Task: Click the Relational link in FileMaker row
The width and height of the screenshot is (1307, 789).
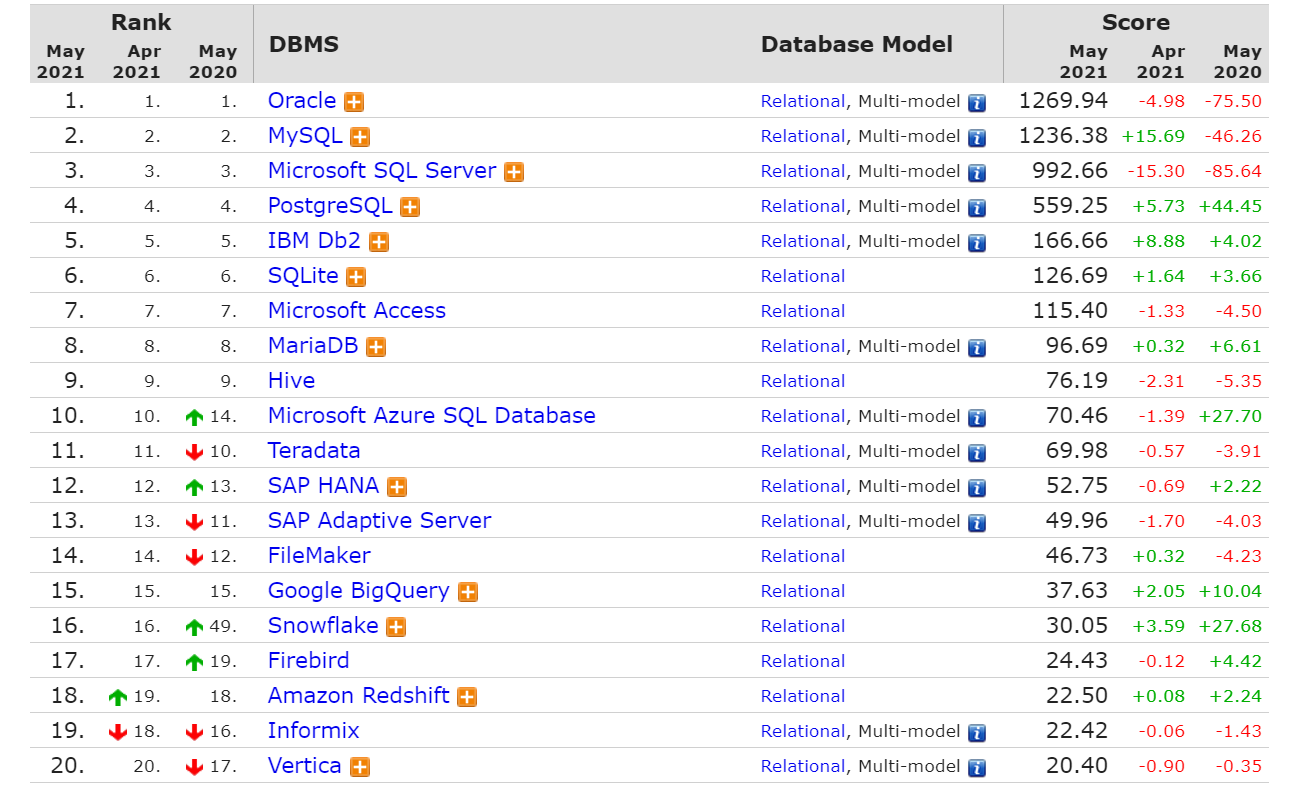Action: click(x=802, y=556)
